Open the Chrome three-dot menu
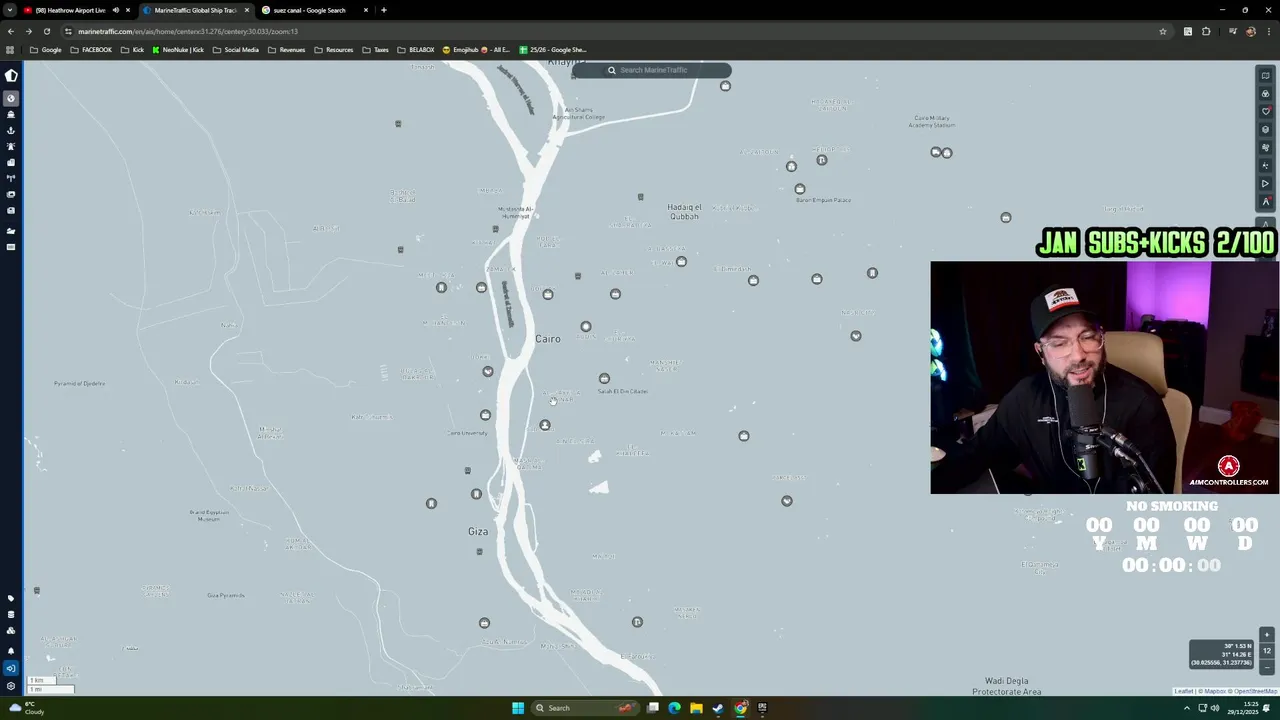The width and height of the screenshot is (1280, 720). click(1268, 31)
